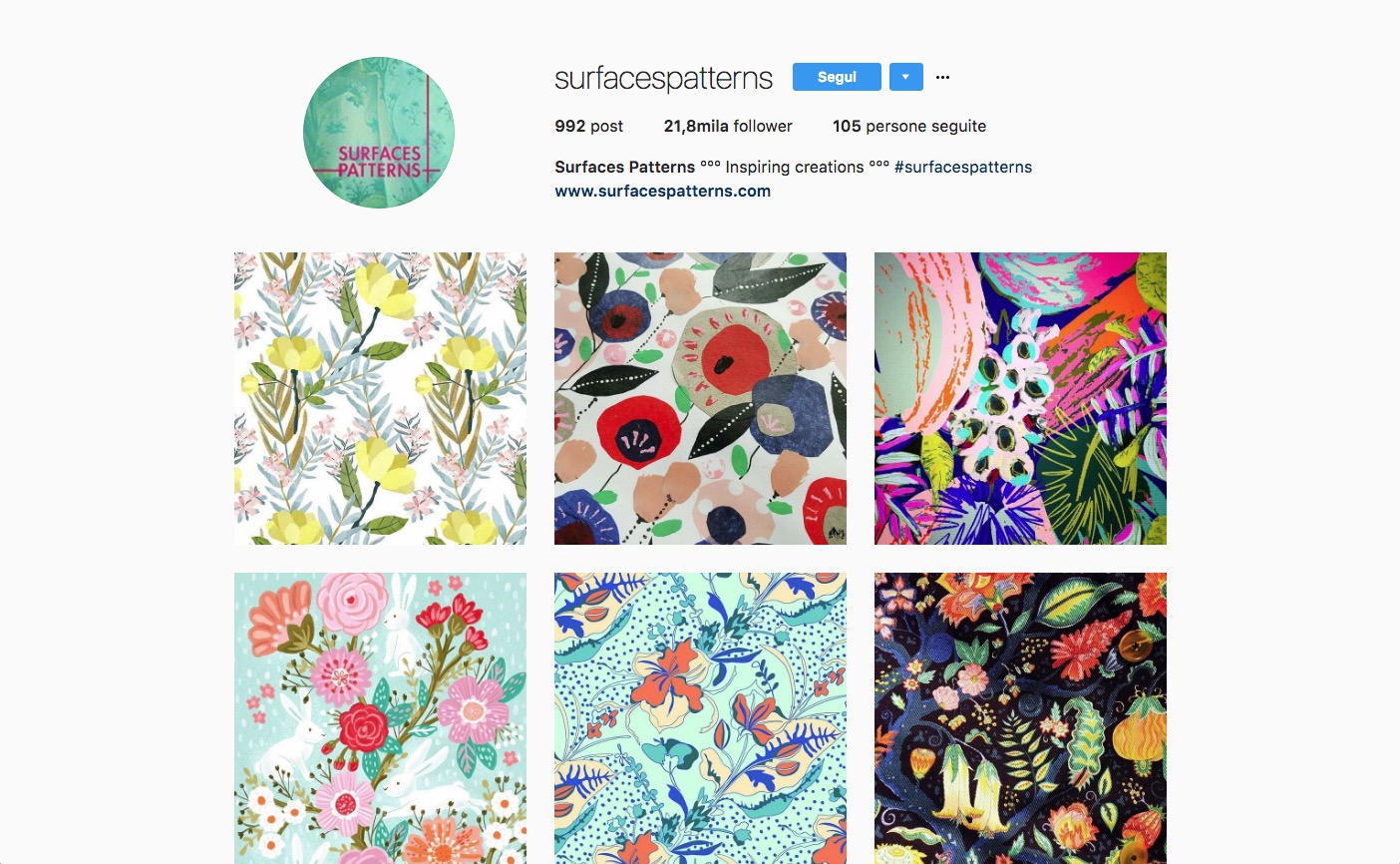
Task: View 105 persone seguite list
Action: click(909, 126)
